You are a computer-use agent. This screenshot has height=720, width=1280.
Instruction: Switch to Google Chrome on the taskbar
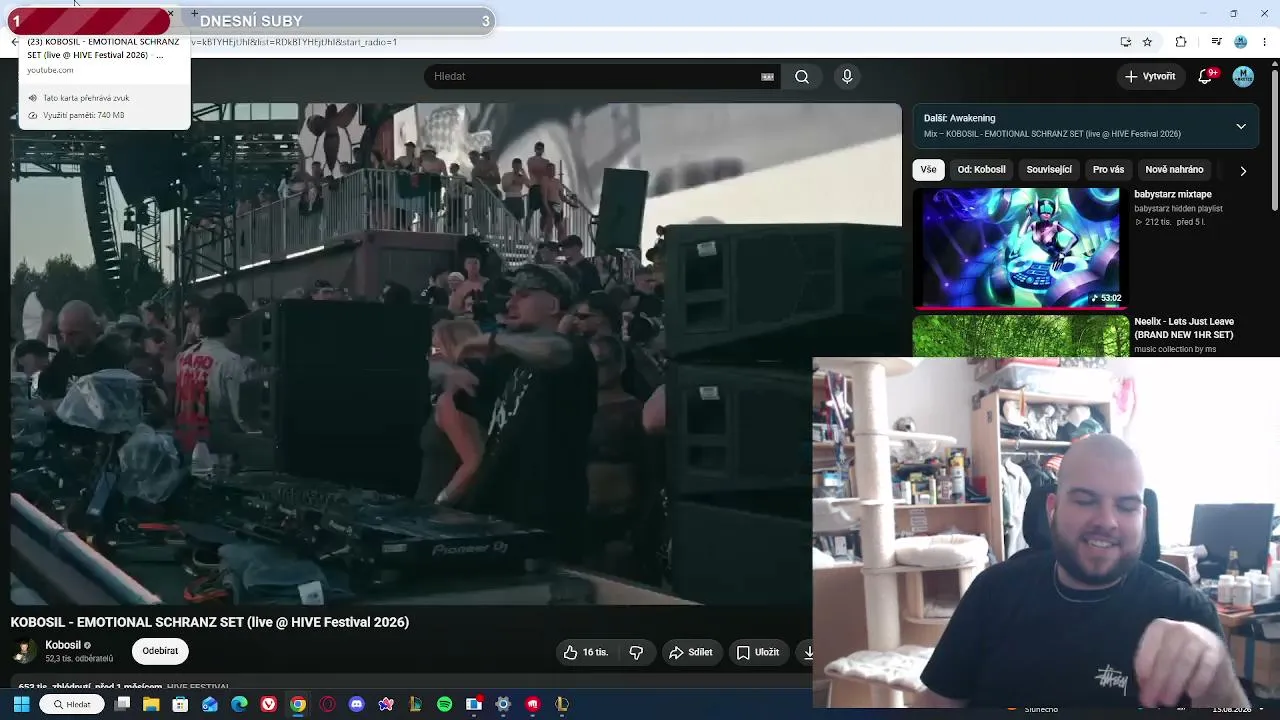click(298, 704)
